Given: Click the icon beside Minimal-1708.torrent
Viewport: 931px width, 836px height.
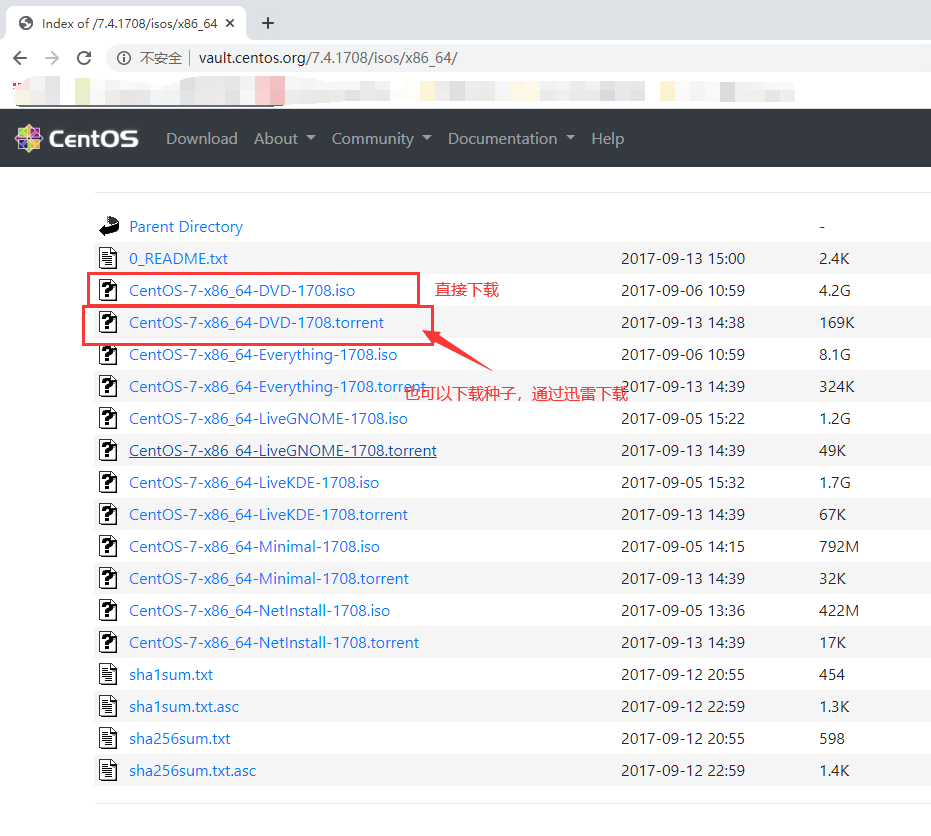Looking at the screenshot, I should tap(108, 578).
